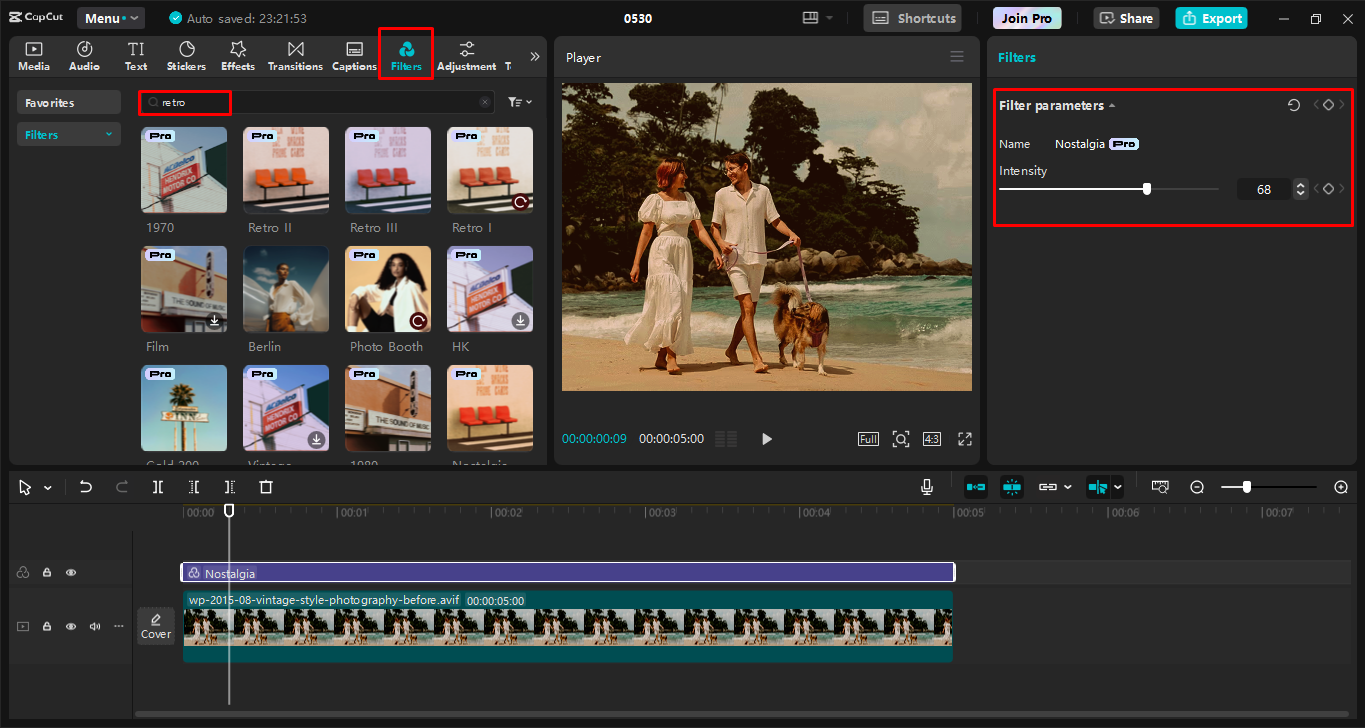Enter fullscreen preview in the Player
Image resolution: width=1365 pixels, height=728 pixels.
(965, 438)
